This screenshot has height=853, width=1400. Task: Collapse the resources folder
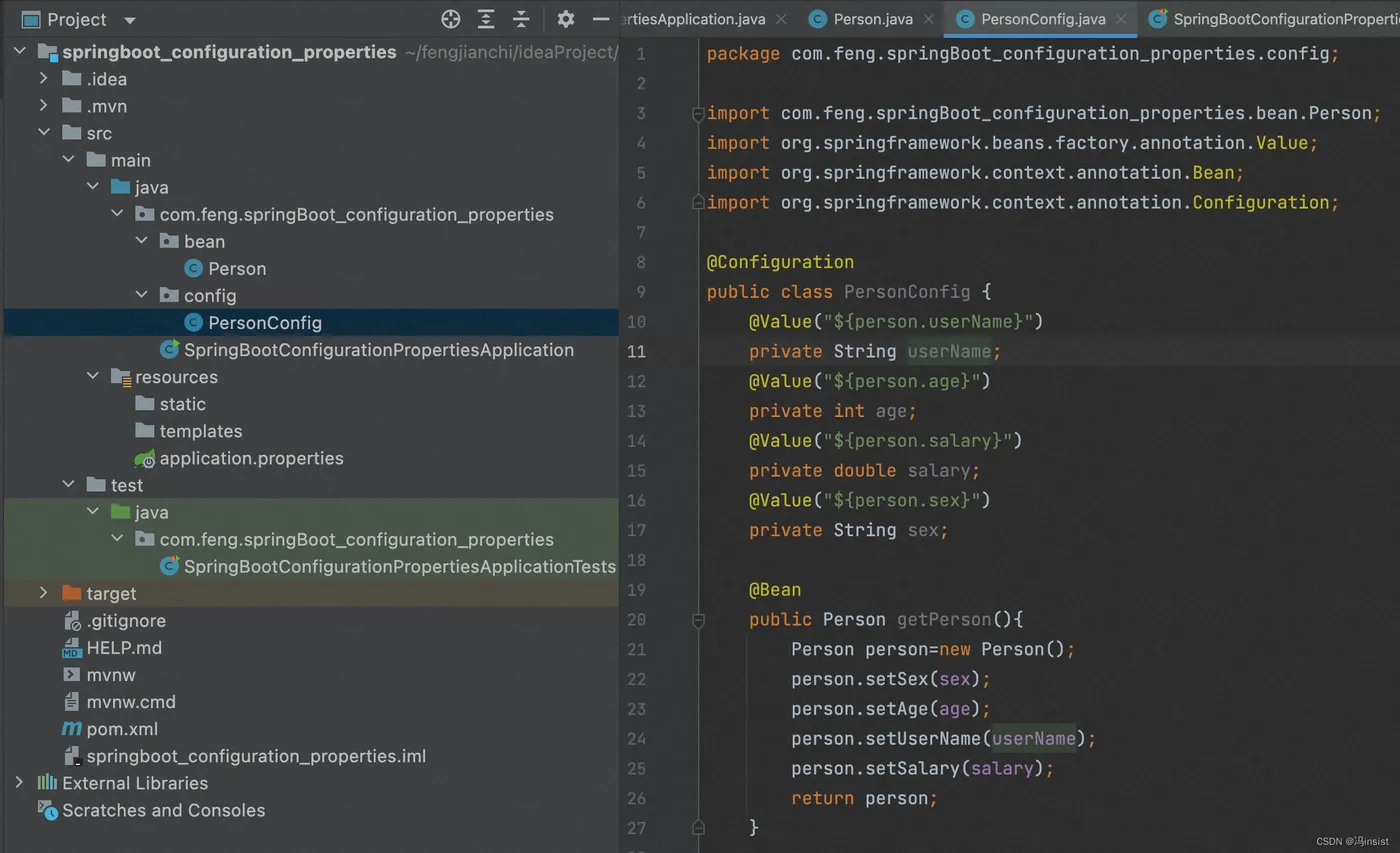(x=93, y=376)
